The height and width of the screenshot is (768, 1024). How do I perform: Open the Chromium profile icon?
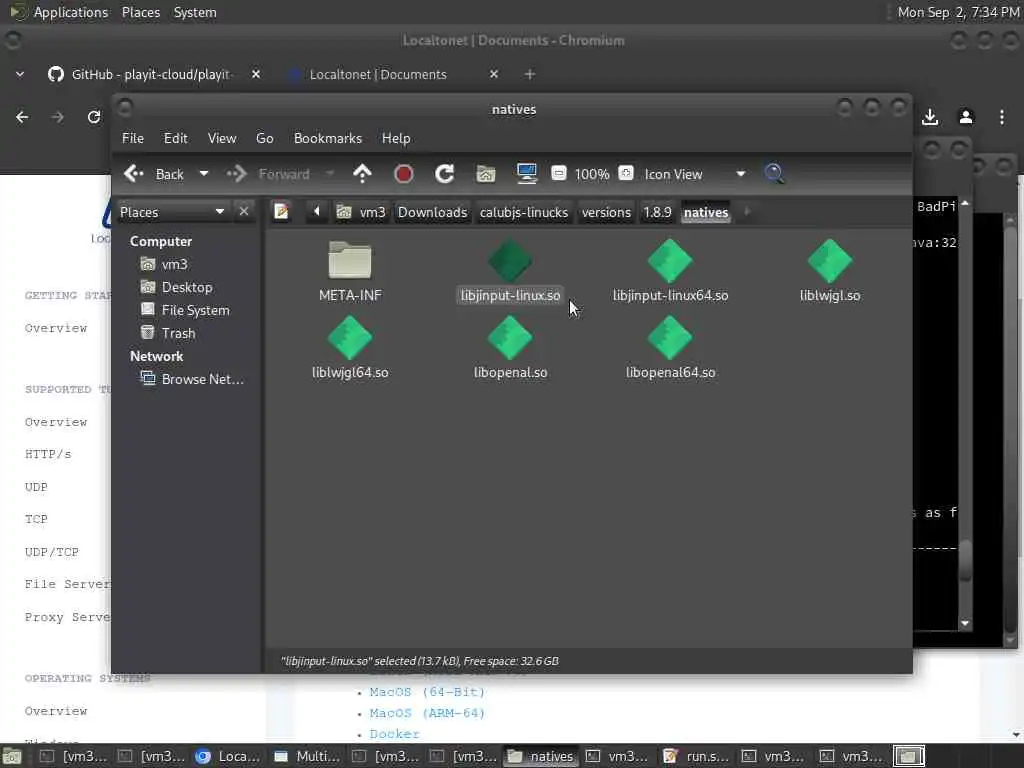coord(966,117)
